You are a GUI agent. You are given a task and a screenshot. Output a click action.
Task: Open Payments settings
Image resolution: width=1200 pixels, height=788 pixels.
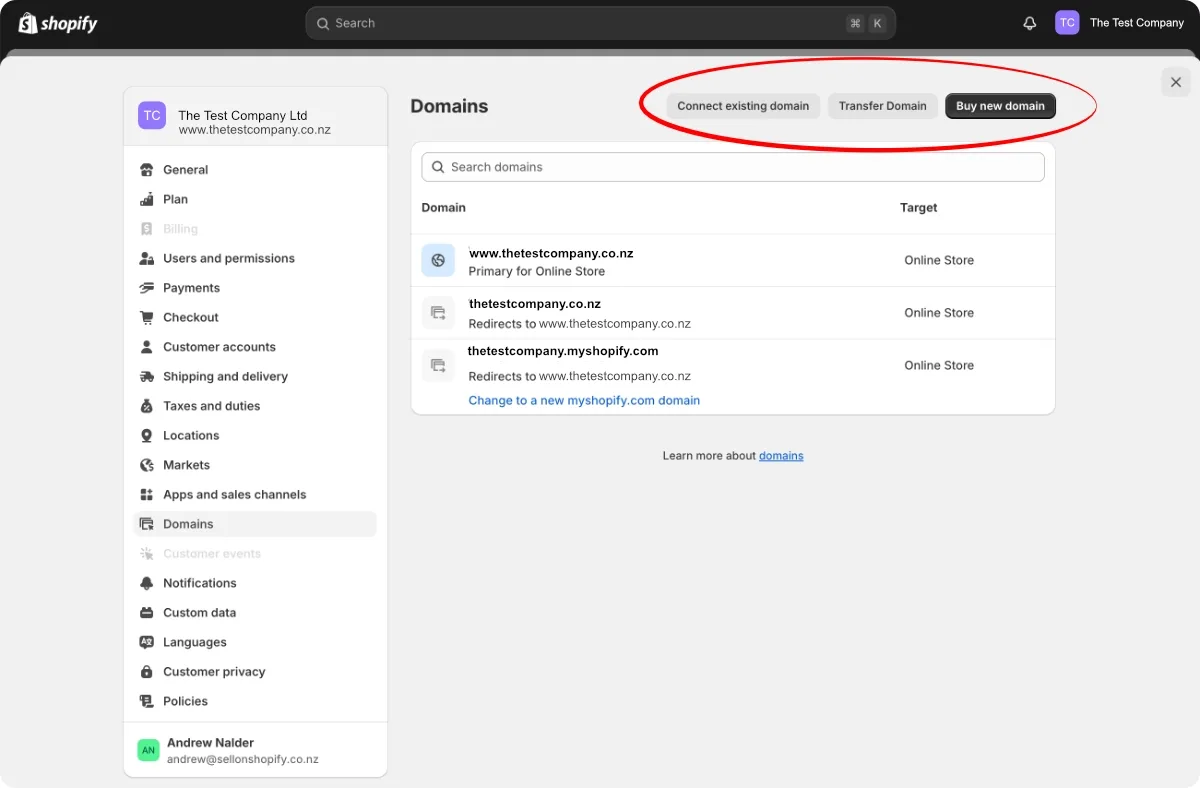tap(191, 288)
